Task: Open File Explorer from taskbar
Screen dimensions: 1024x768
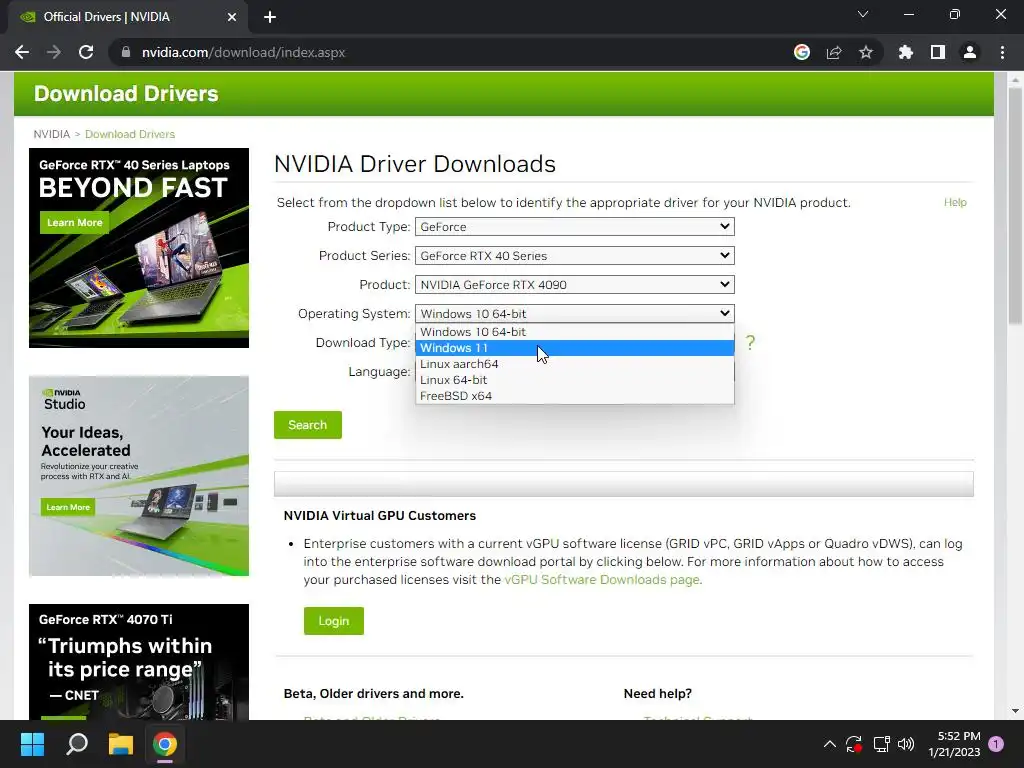Action: pos(121,744)
